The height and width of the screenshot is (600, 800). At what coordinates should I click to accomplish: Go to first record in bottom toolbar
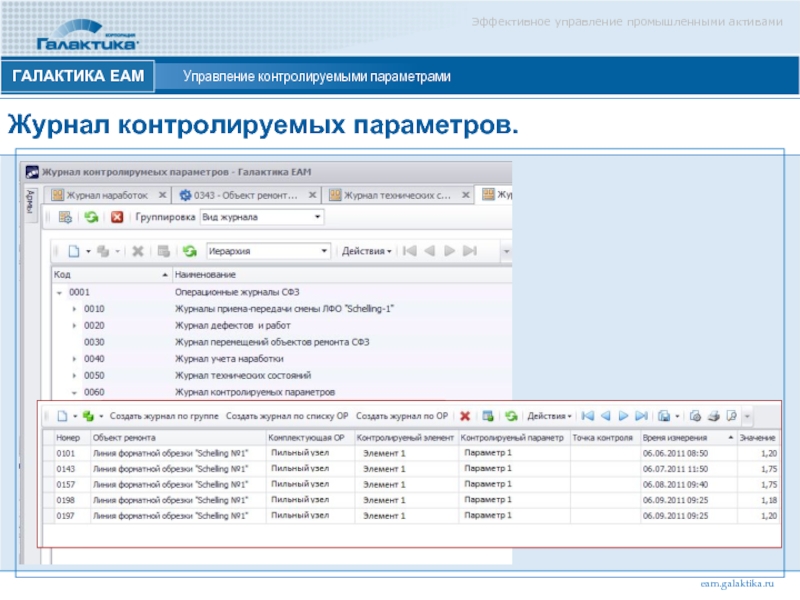(587, 415)
